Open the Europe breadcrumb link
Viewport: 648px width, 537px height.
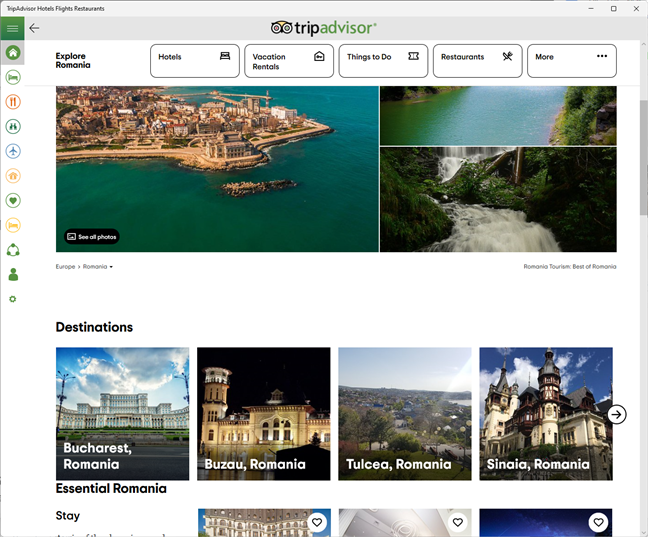click(65, 267)
